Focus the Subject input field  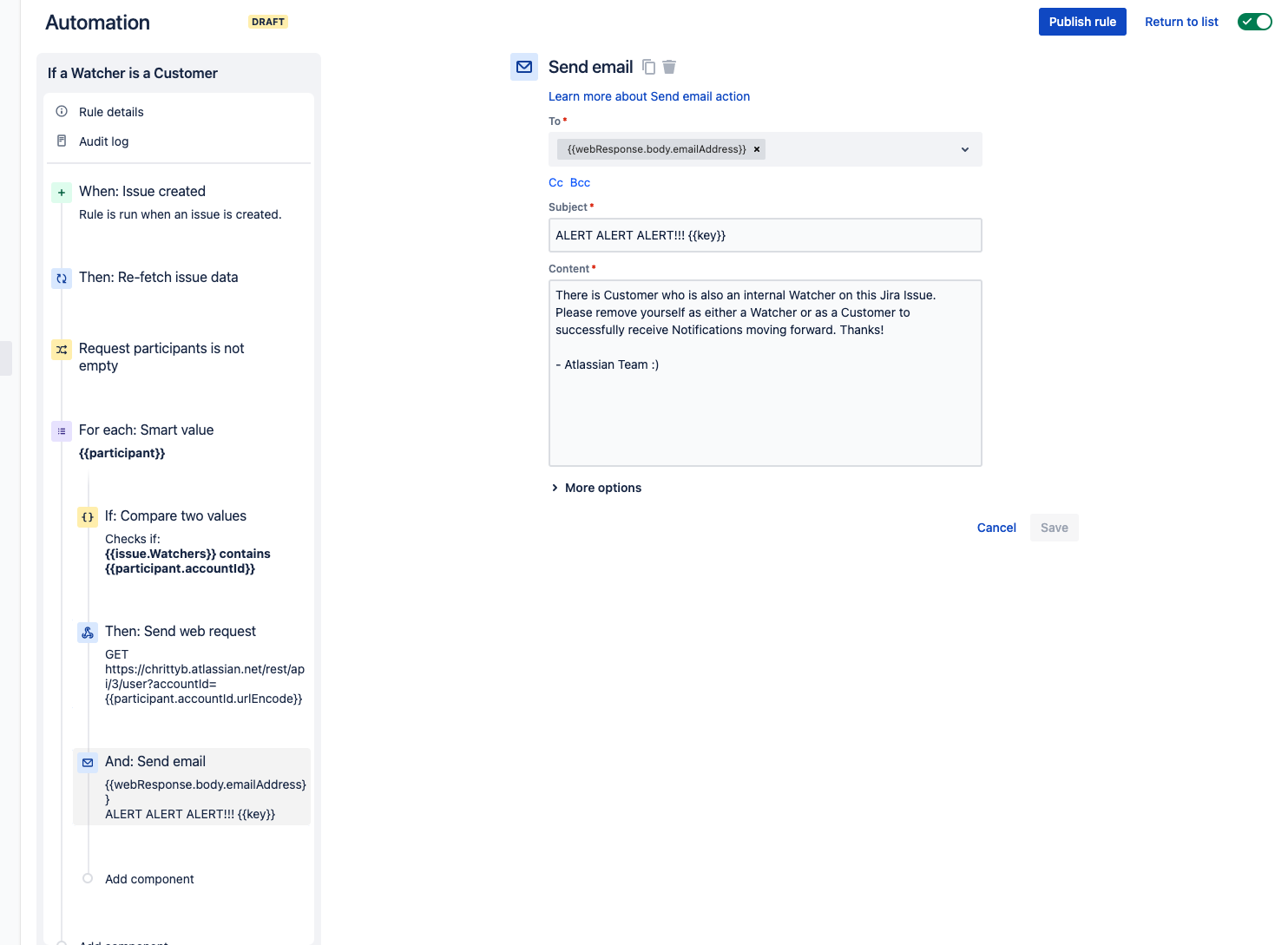tap(766, 235)
